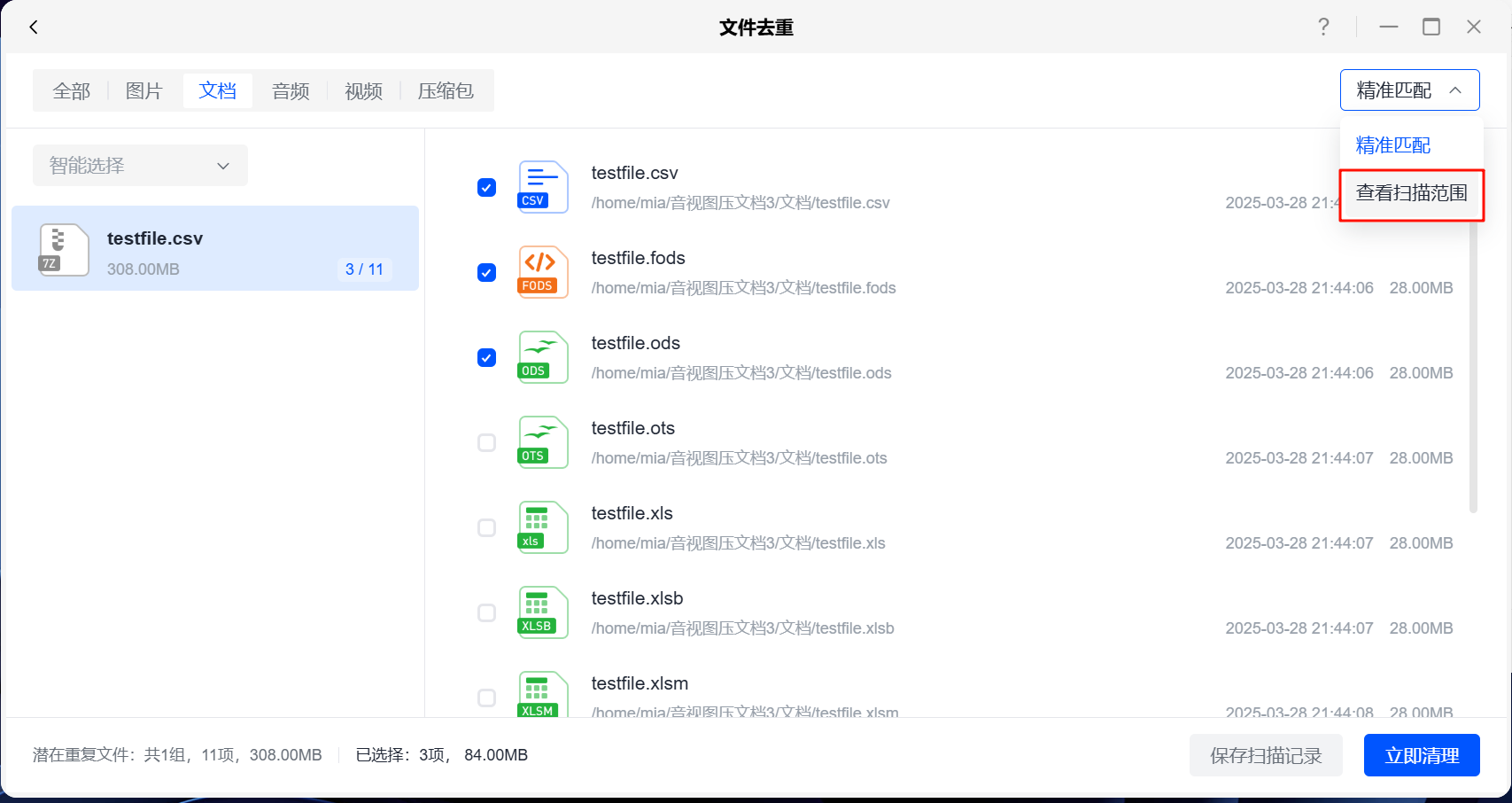The image size is (1512, 803).
Task: Click the XLSB file type icon
Action: click(542, 612)
